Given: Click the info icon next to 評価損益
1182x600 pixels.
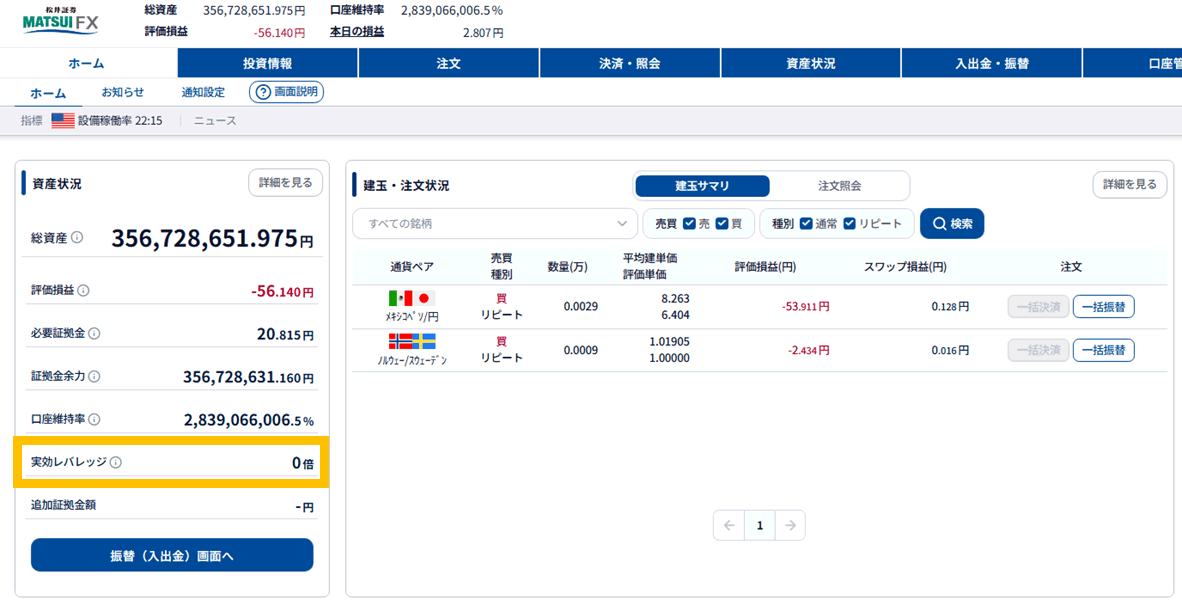Looking at the screenshot, I should pyautogui.click(x=84, y=290).
